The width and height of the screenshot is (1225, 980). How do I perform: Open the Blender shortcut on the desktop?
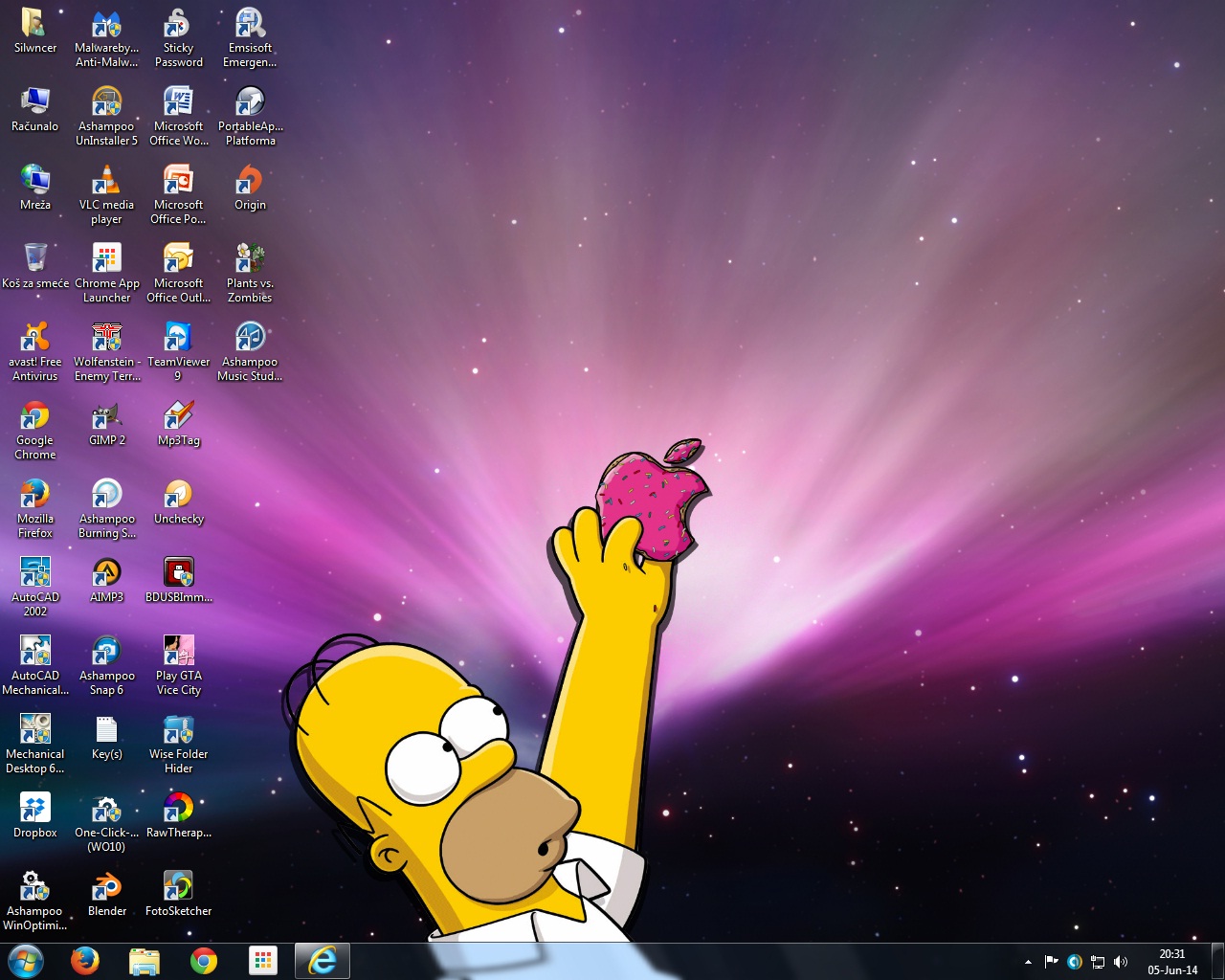(x=106, y=887)
